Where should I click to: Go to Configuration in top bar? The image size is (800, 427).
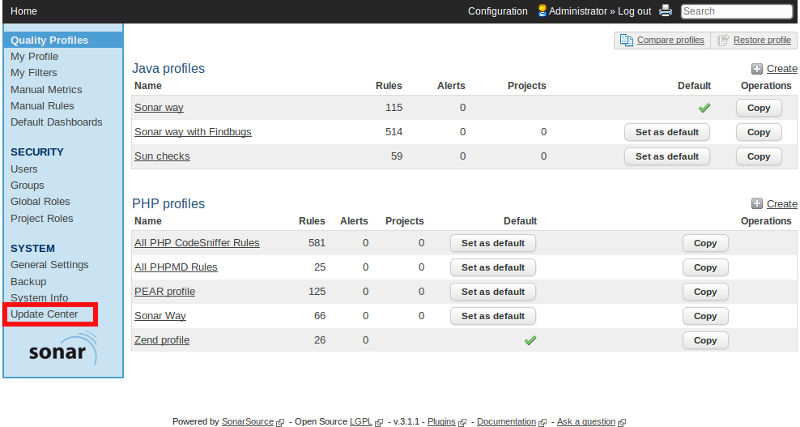[x=497, y=11]
